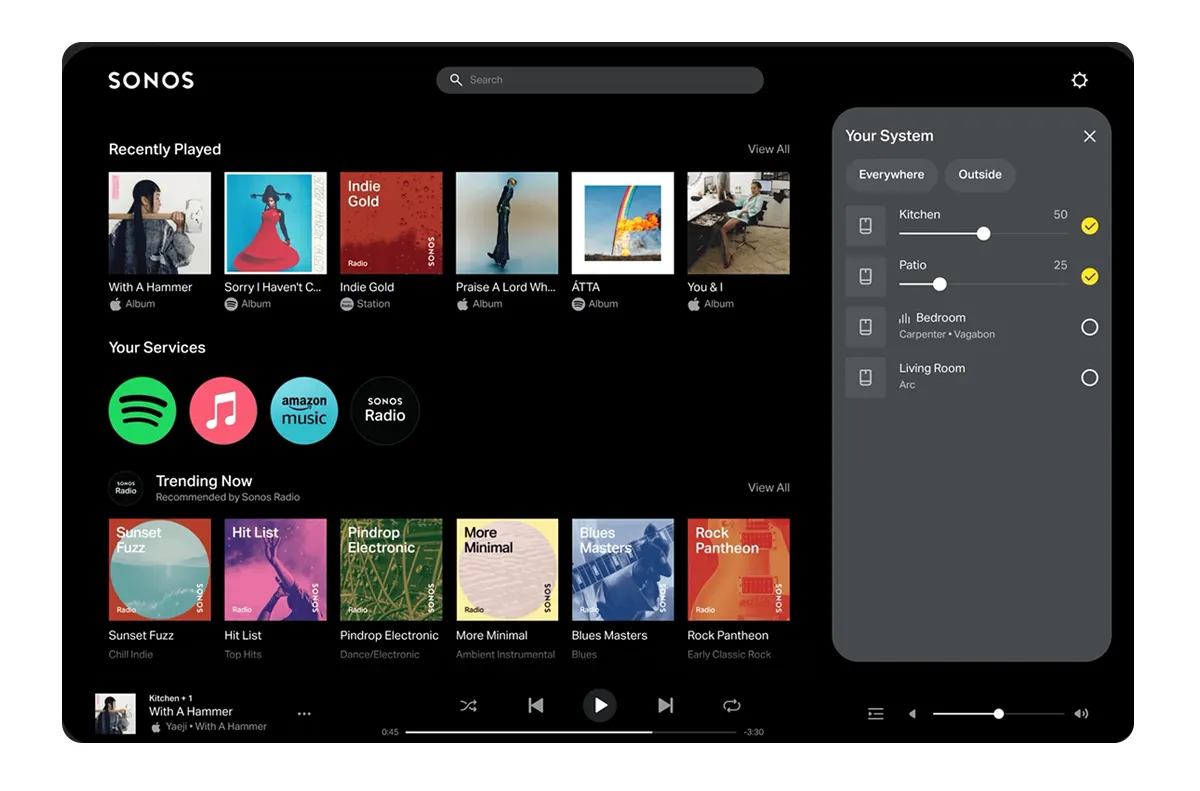Image resolution: width=1200 pixels, height=791 pixels.
Task: Open settings via the gear icon
Action: [1079, 80]
